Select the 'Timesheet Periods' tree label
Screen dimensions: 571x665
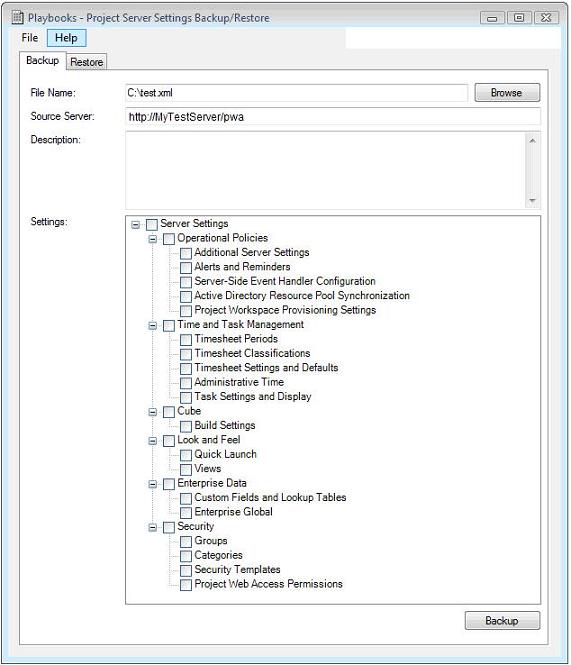click(x=236, y=339)
